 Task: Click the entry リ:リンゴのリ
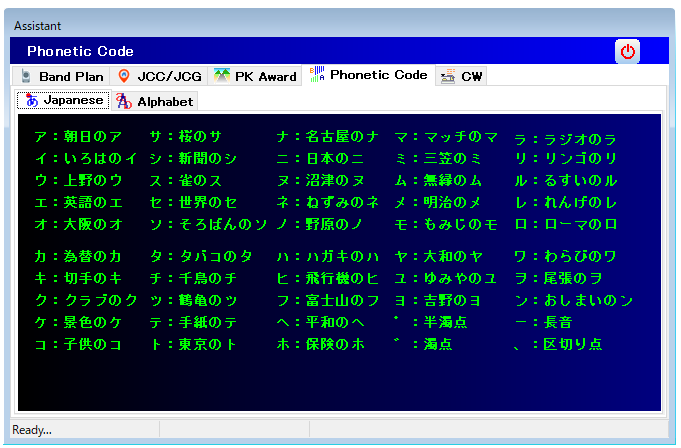click(565, 159)
